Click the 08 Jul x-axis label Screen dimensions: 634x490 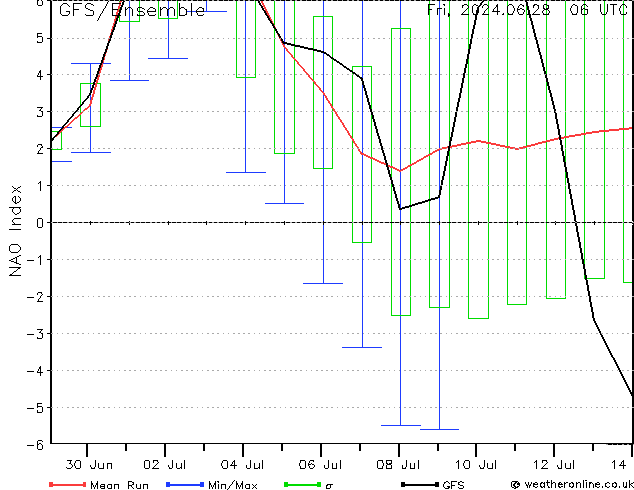(398, 465)
